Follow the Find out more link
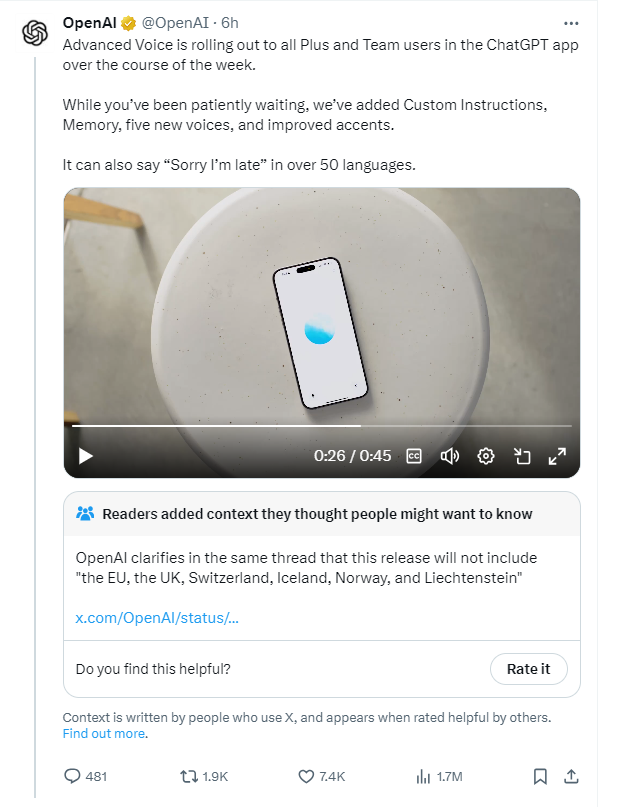Image resolution: width=621 pixels, height=807 pixels. coord(104,733)
